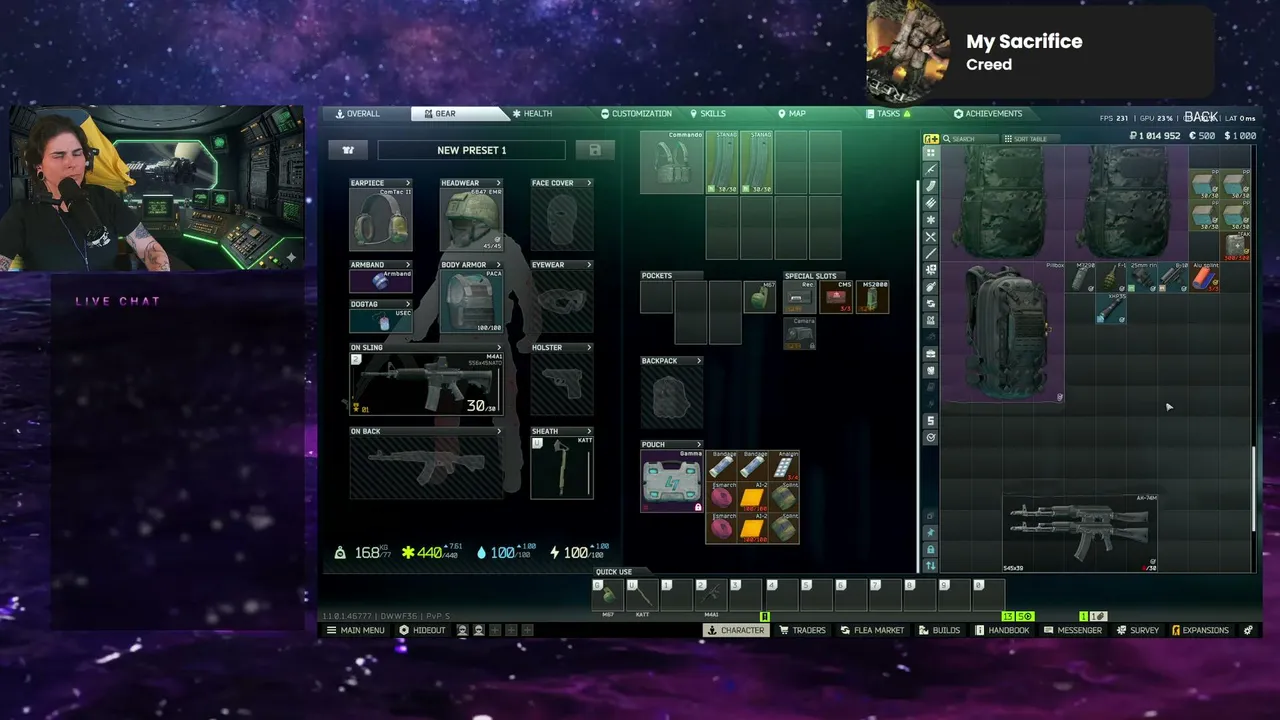
Task: Filter stash by medical asterisk icon
Action: tap(931, 220)
